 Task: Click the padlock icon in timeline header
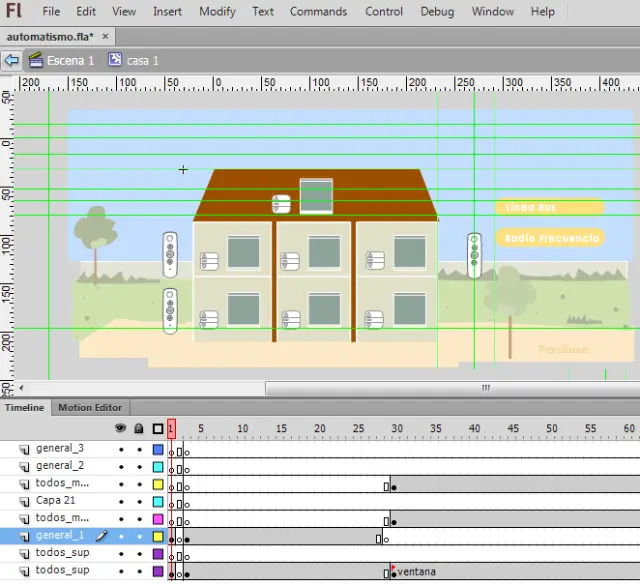click(x=139, y=428)
